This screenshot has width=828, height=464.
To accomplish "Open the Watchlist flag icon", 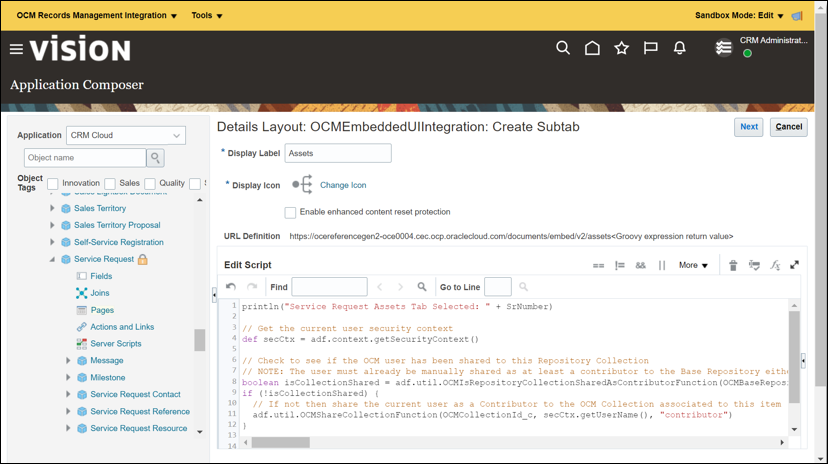I will click(651, 48).
